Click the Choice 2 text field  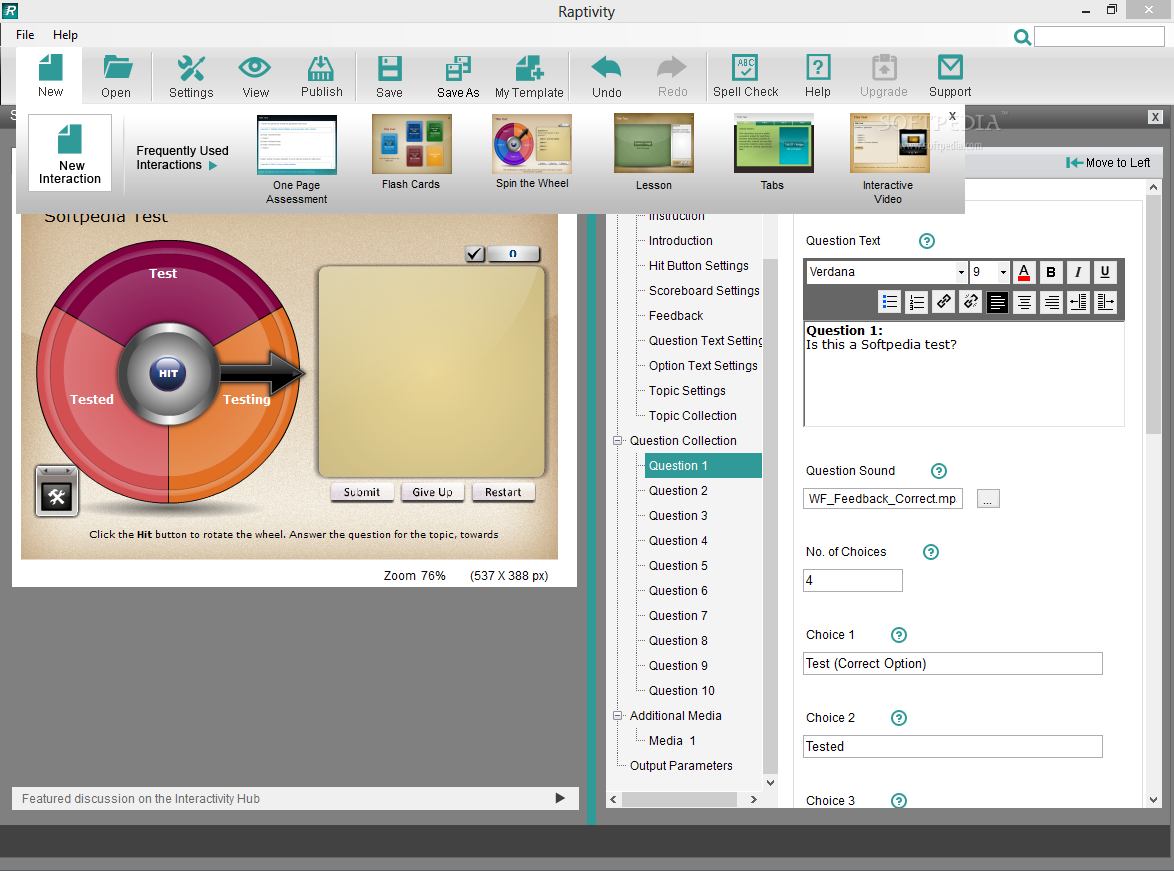pos(952,747)
